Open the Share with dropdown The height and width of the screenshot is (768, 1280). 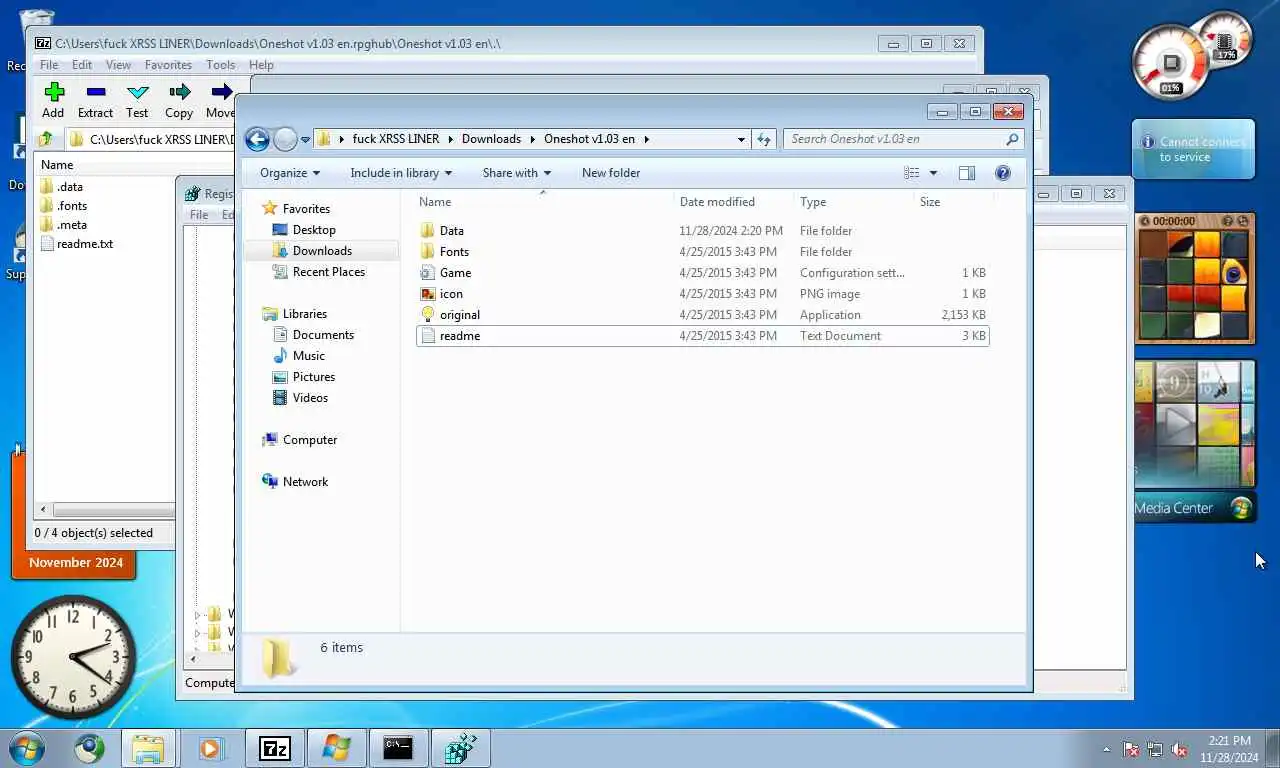click(x=517, y=173)
